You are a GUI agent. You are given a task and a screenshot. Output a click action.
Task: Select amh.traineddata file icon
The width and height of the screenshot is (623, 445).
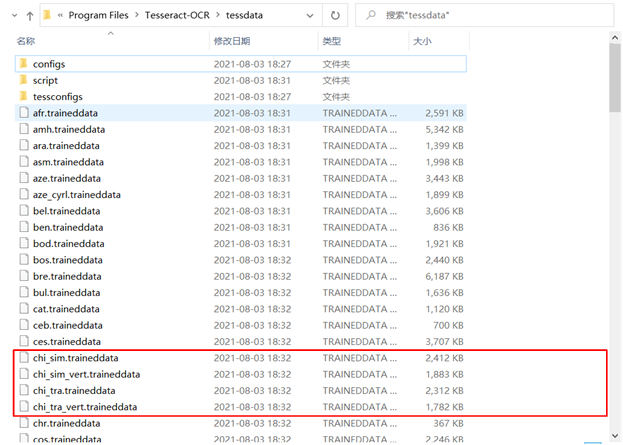(x=24, y=129)
